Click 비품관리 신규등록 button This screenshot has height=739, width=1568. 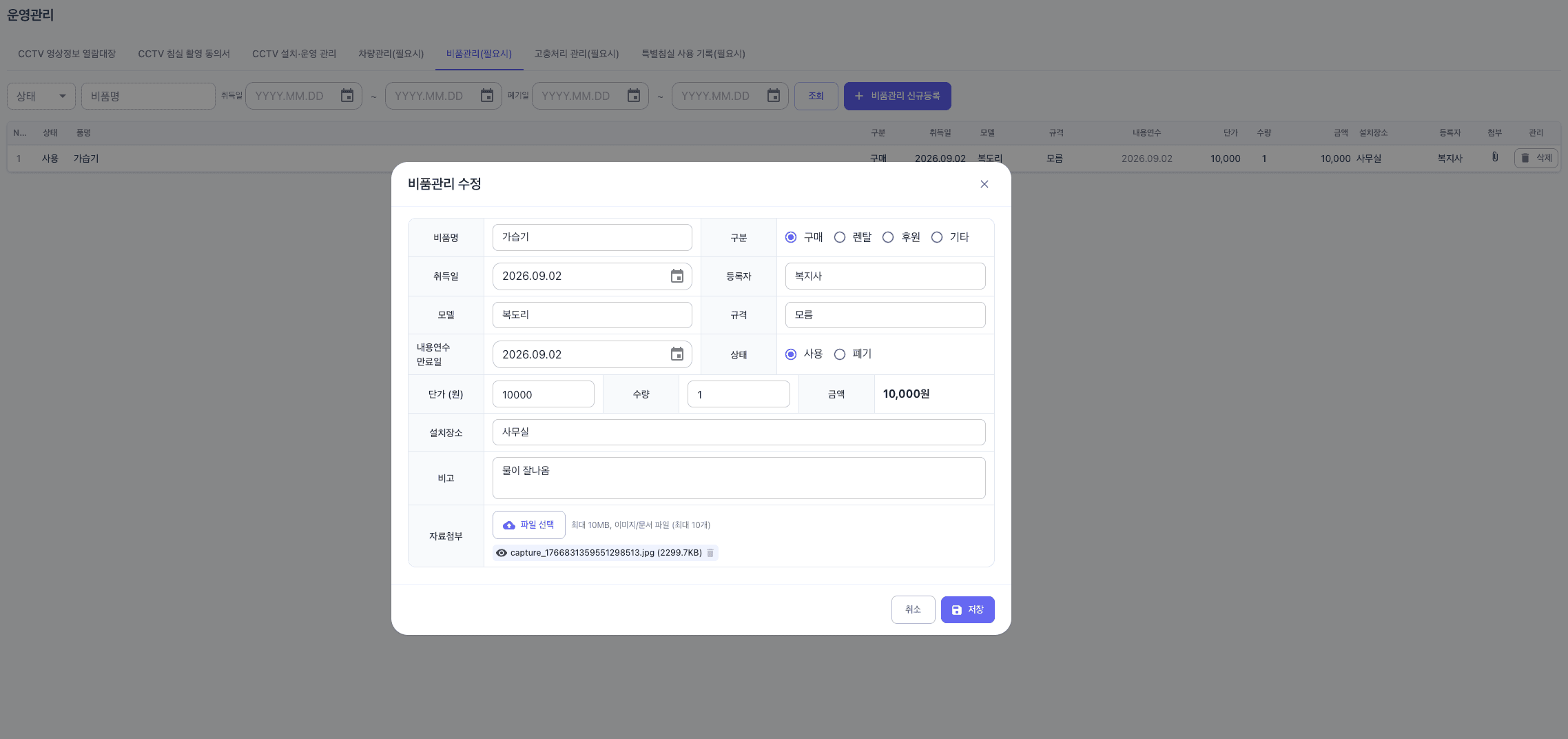[x=898, y=96]
